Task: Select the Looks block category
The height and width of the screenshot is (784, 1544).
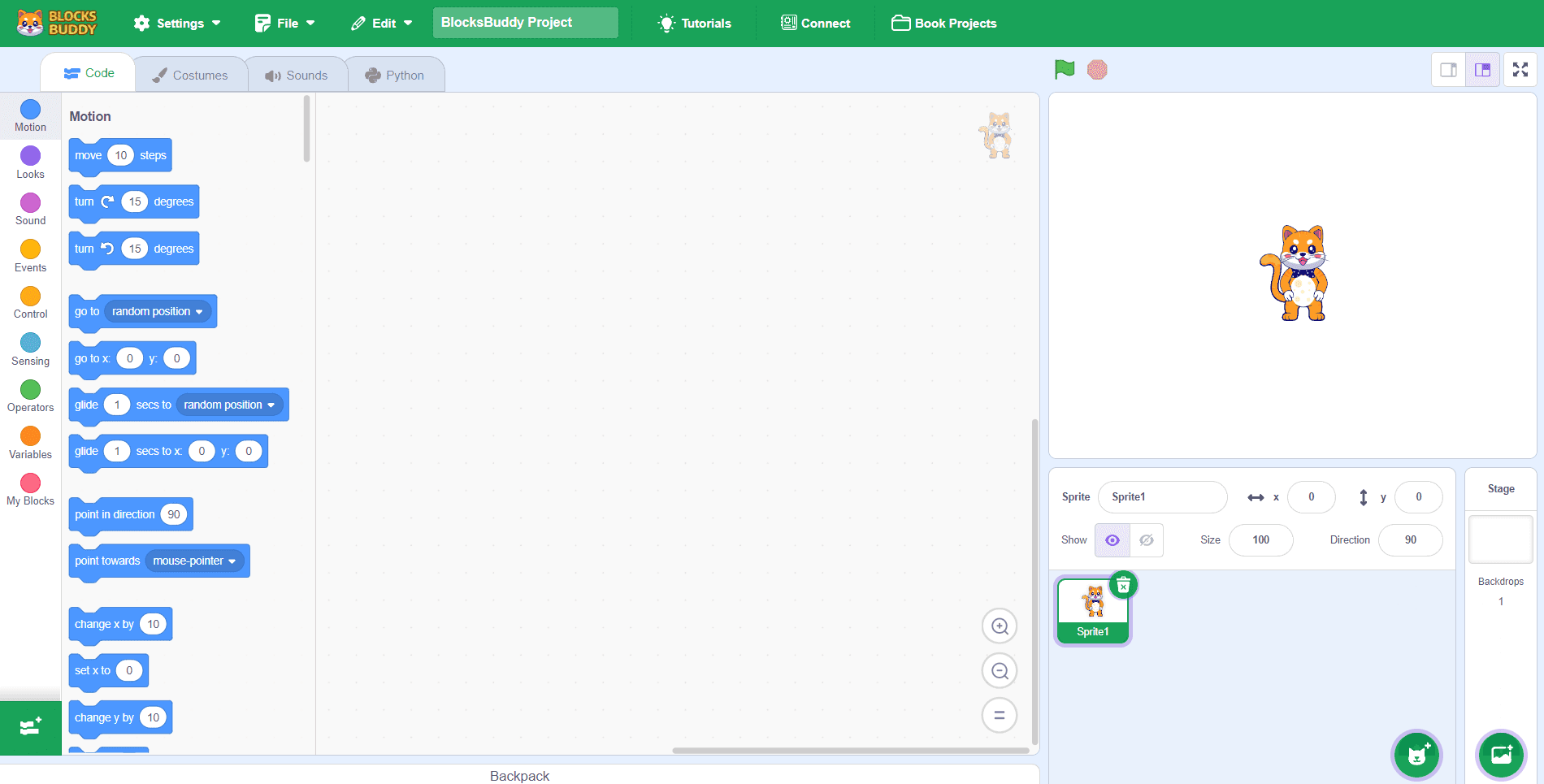Action: point(30,163)
